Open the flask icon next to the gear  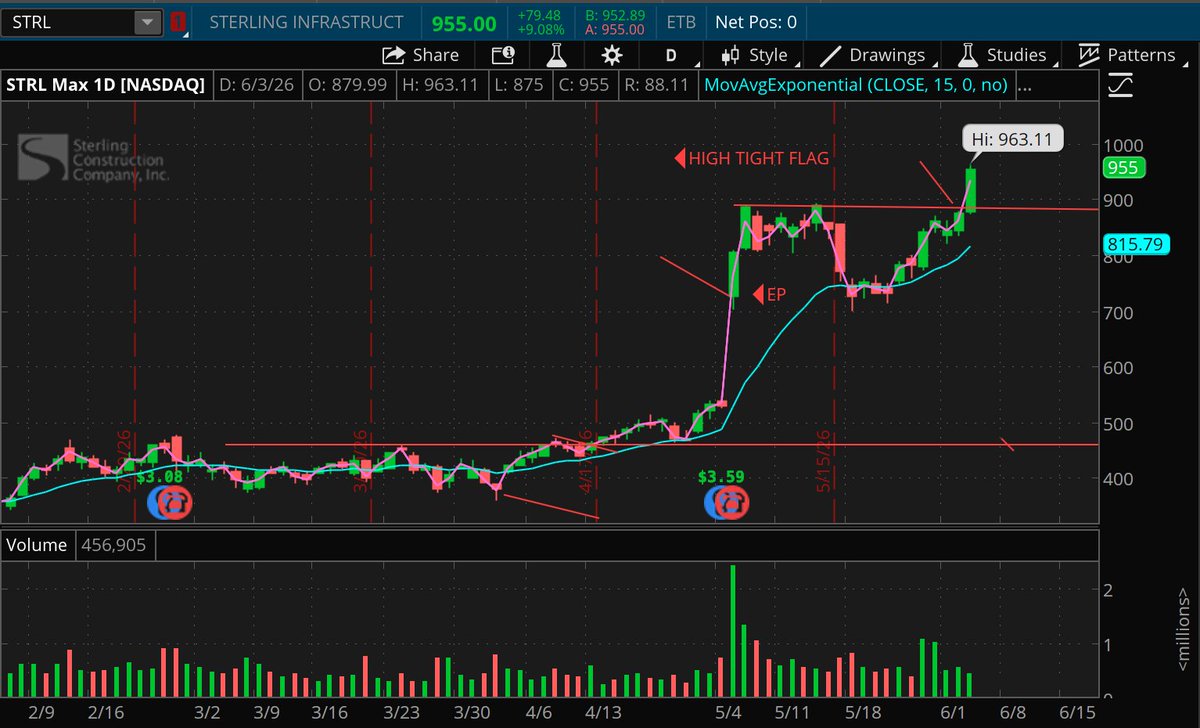point(556,55)
